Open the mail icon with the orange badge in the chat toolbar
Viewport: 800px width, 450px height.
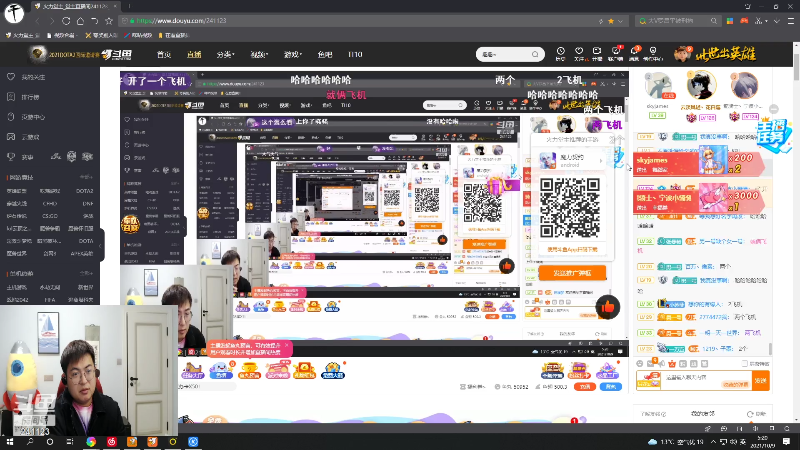click(651, 363)
